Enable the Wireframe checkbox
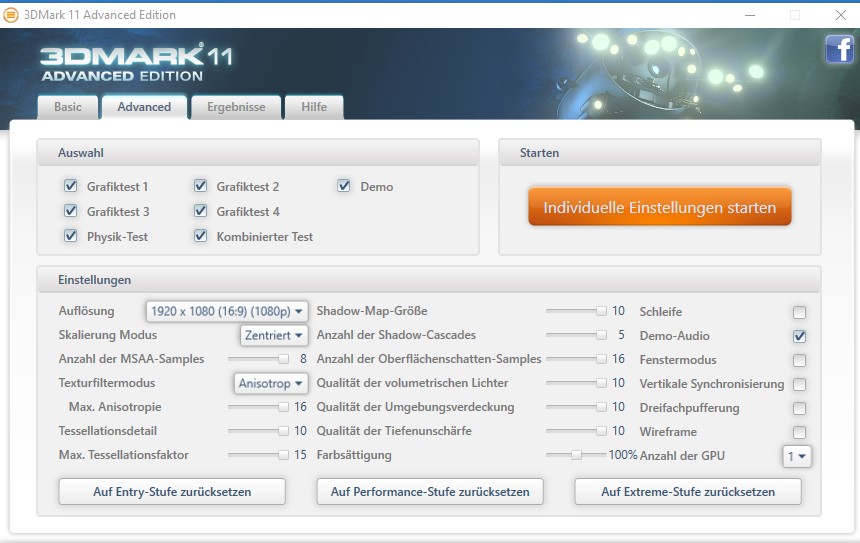Screen dimensions: 860x543 click(799, 432)
